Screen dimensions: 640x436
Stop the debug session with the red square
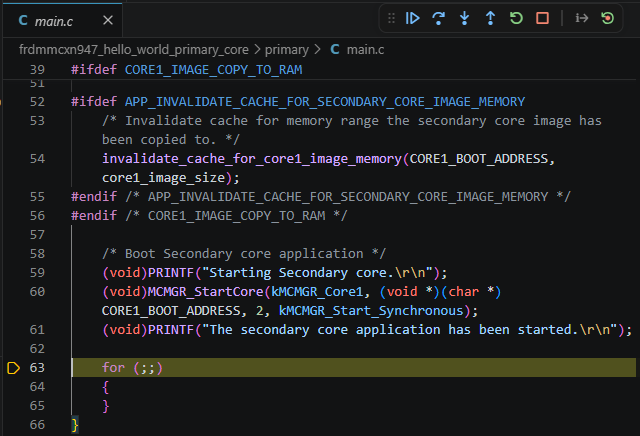click(542, 18)
